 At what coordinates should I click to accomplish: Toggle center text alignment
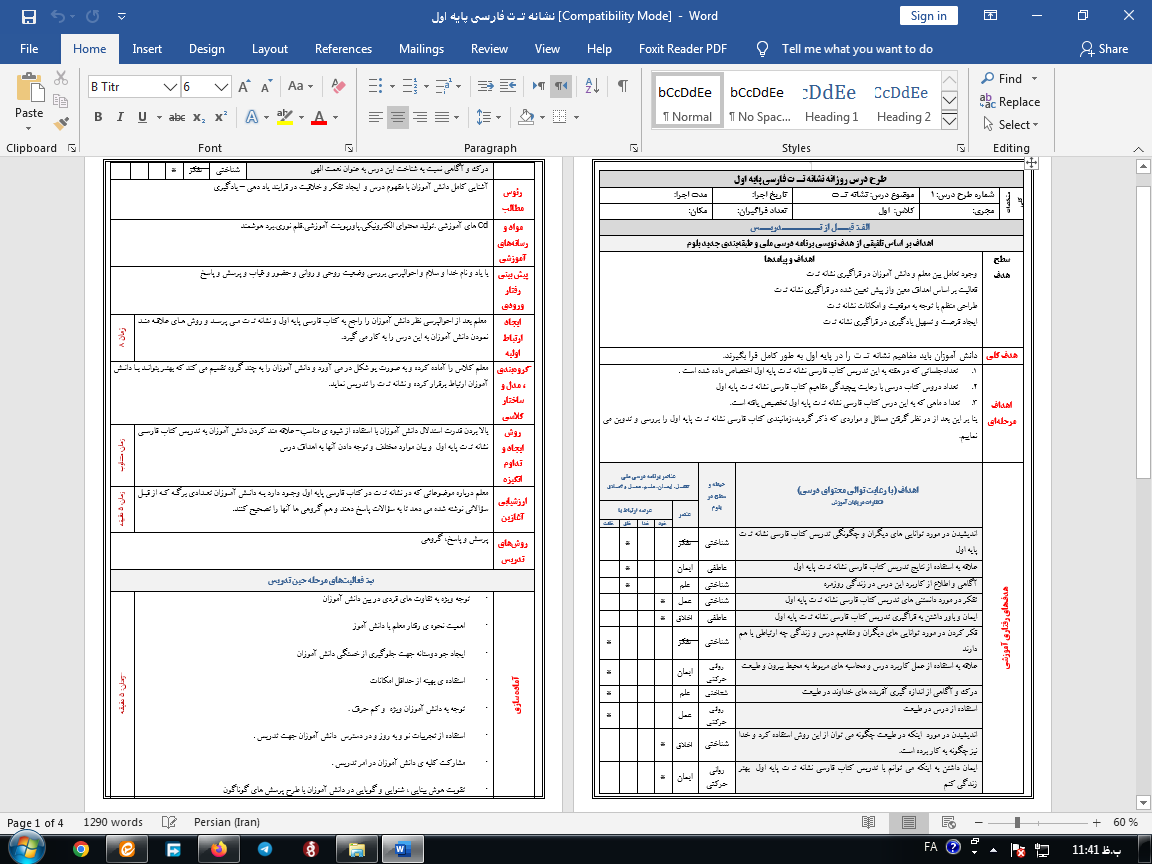[398, 117]
